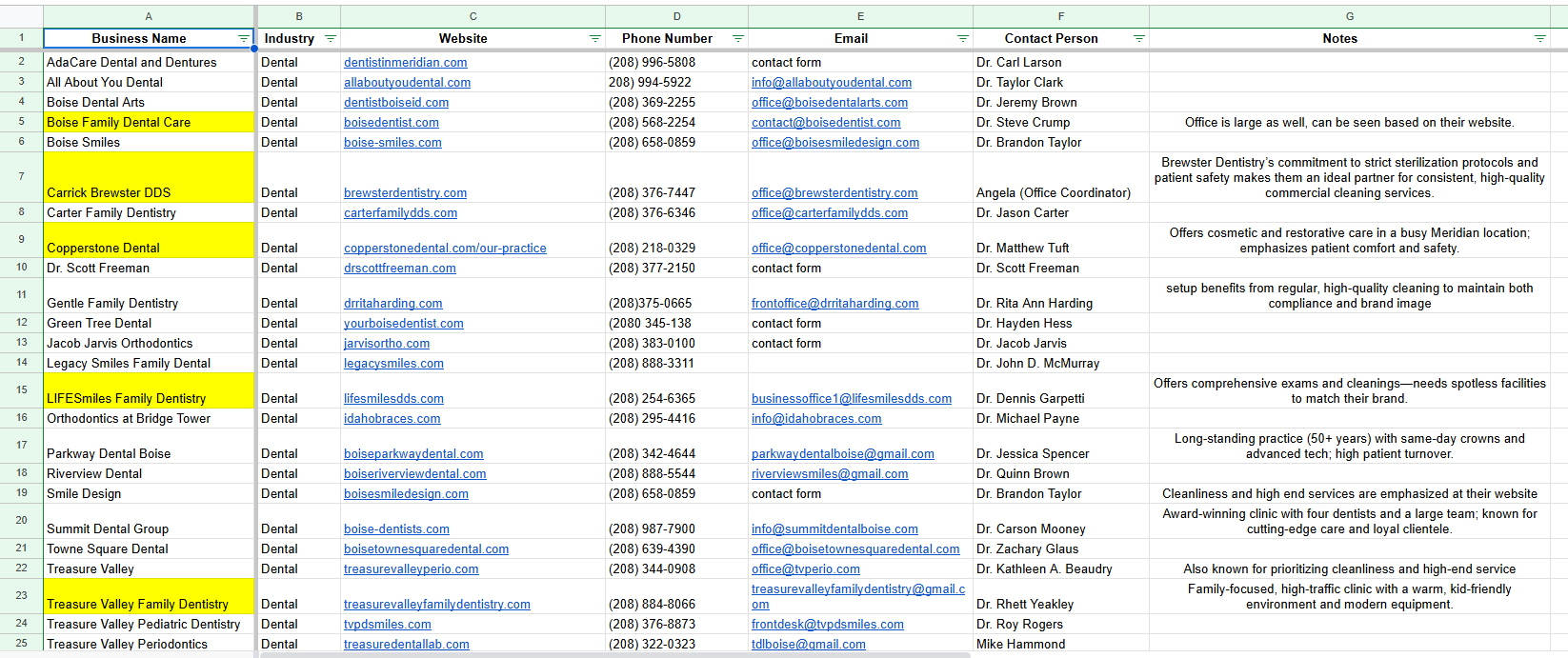Screen dimensions: 1568x658
Task: Select row 7 by its row number
Action: 21,177
